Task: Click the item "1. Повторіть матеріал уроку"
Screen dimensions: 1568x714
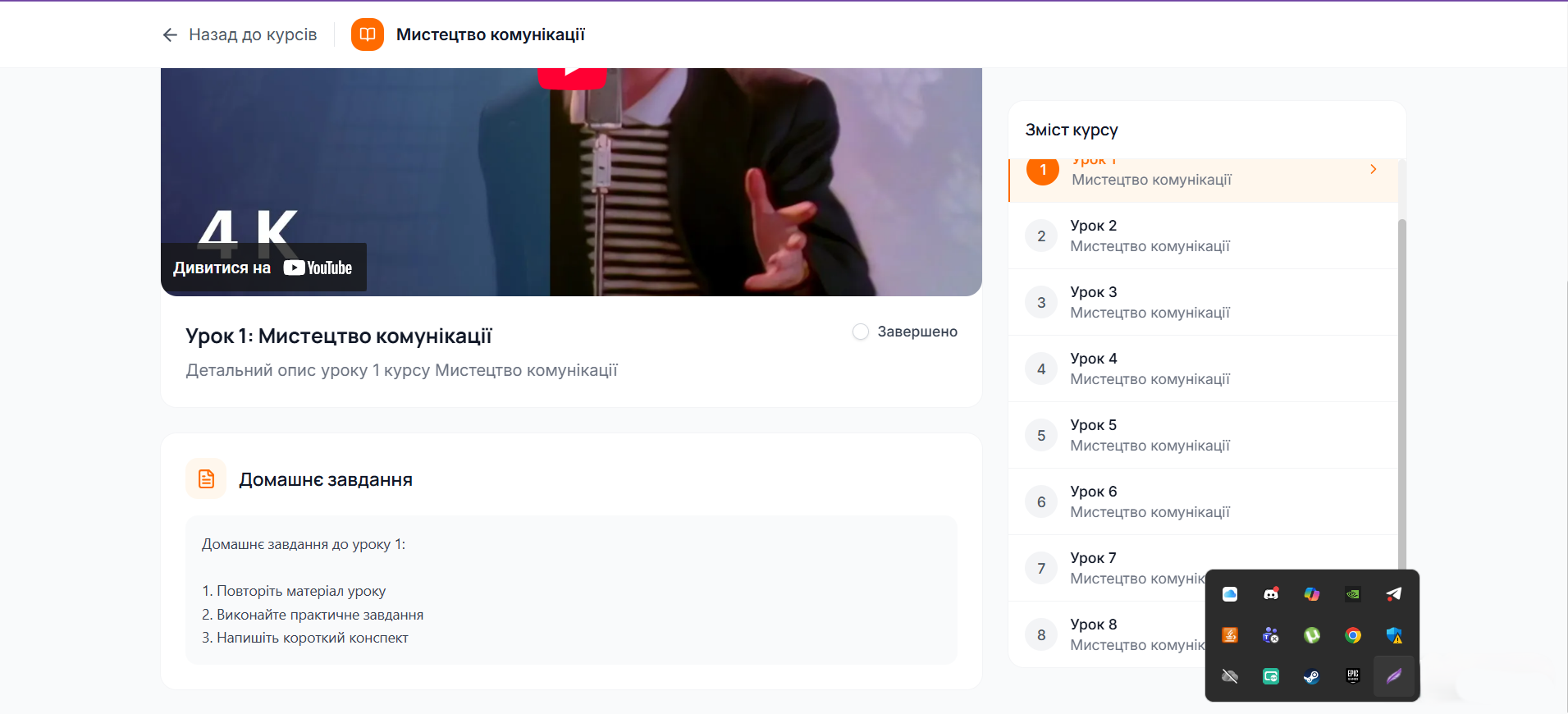Action: [294, 591]
